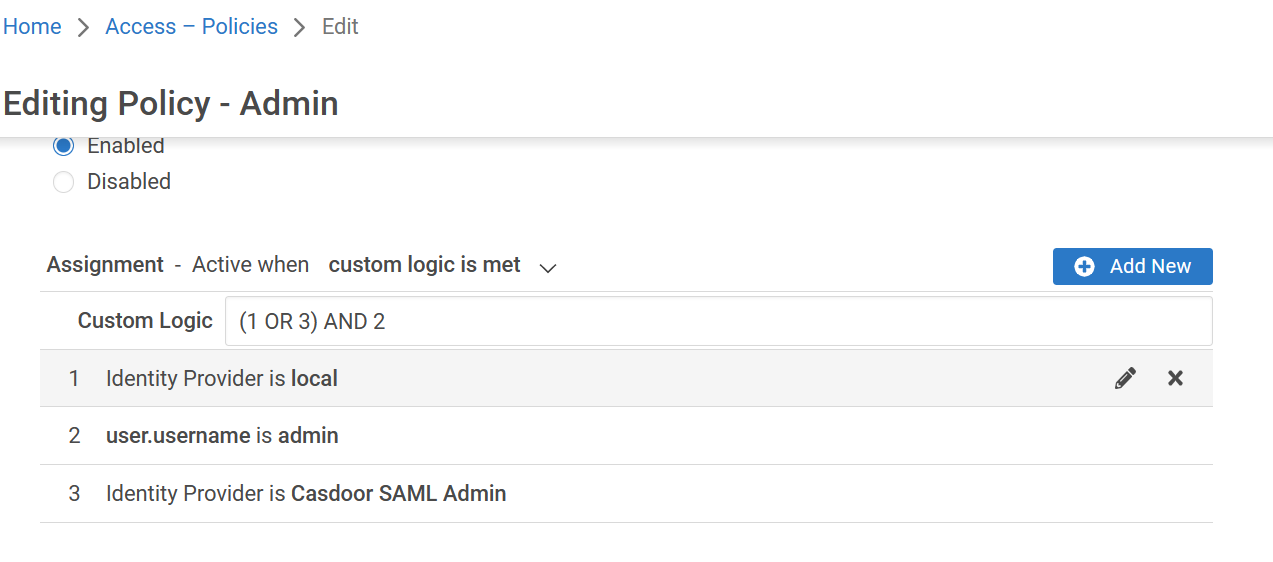Go to the Home breadcrumb link
Viewport: 1273px width, 562px height.
tap(32, 27)
